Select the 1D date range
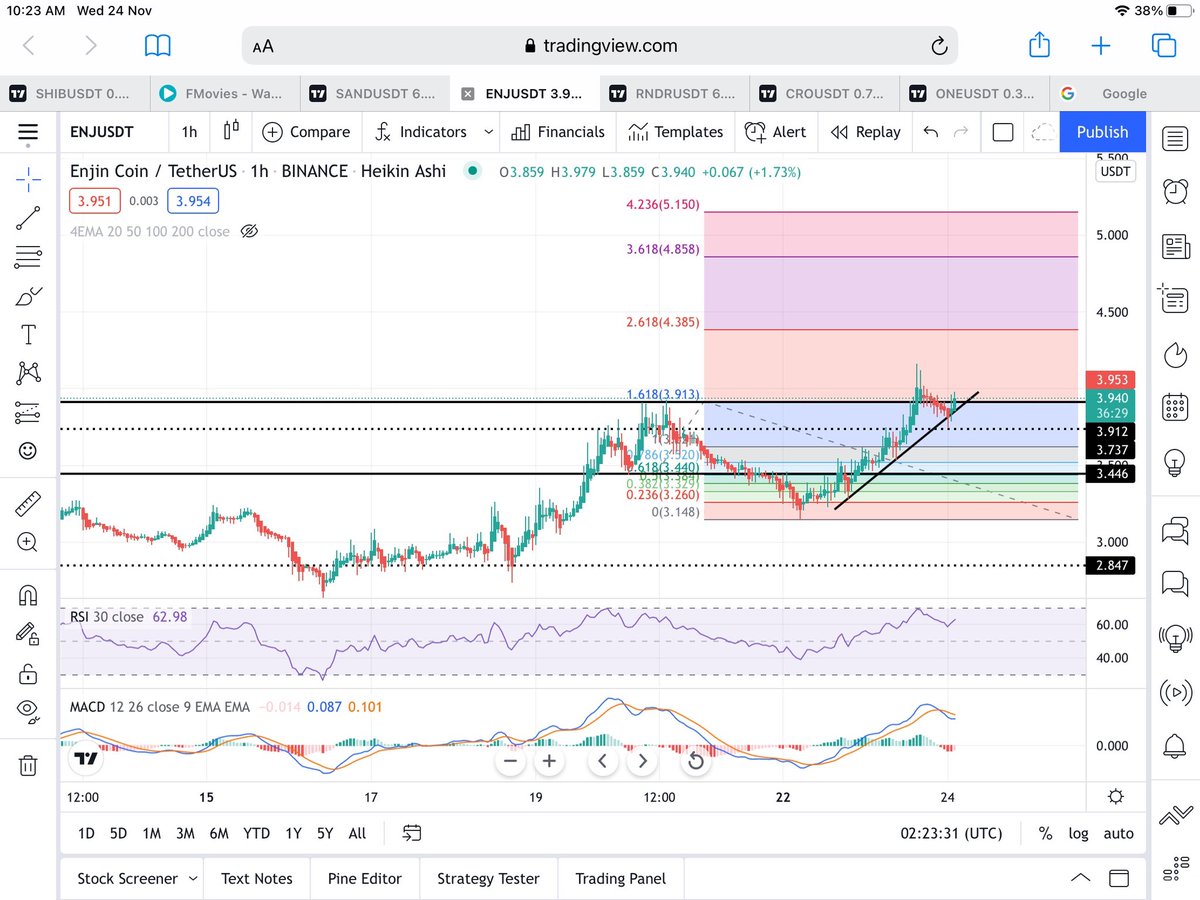This screenshot has width=1200, height=900. click(87, 833)
